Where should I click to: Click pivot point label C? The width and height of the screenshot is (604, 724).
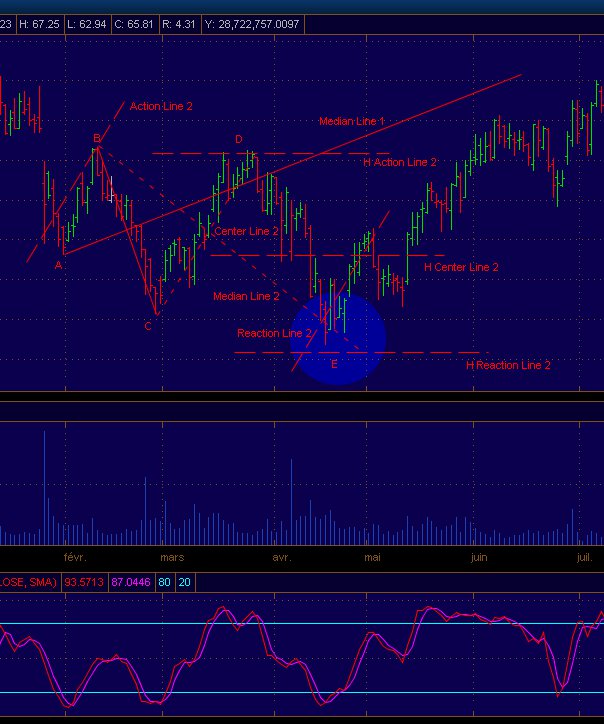click(148, 326)
